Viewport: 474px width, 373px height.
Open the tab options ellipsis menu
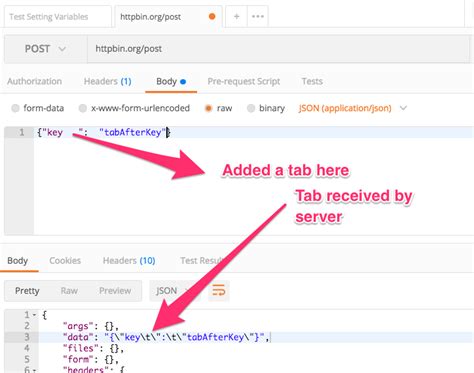pos(258,16)
